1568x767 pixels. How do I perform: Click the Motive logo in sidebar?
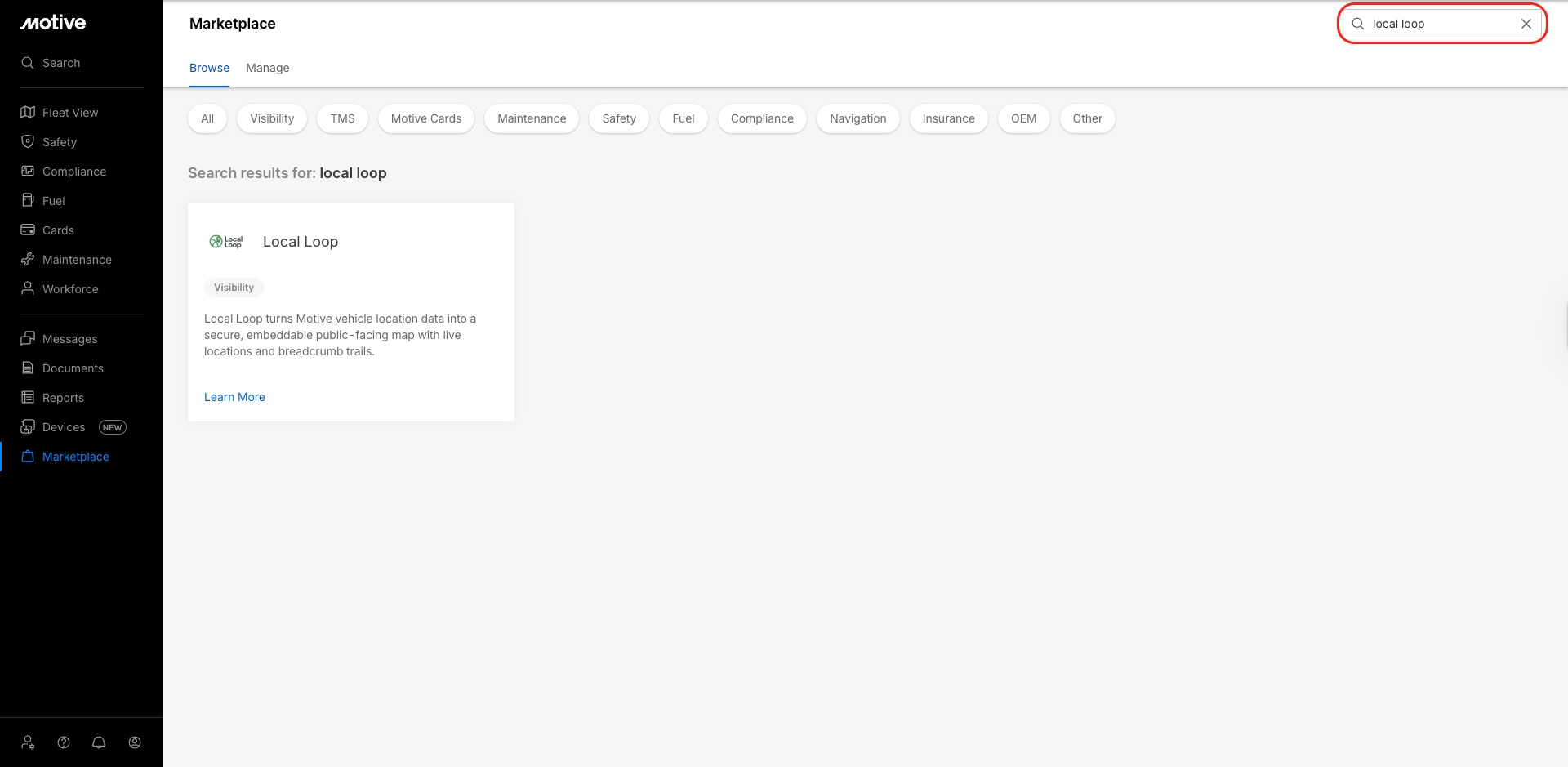53,23
